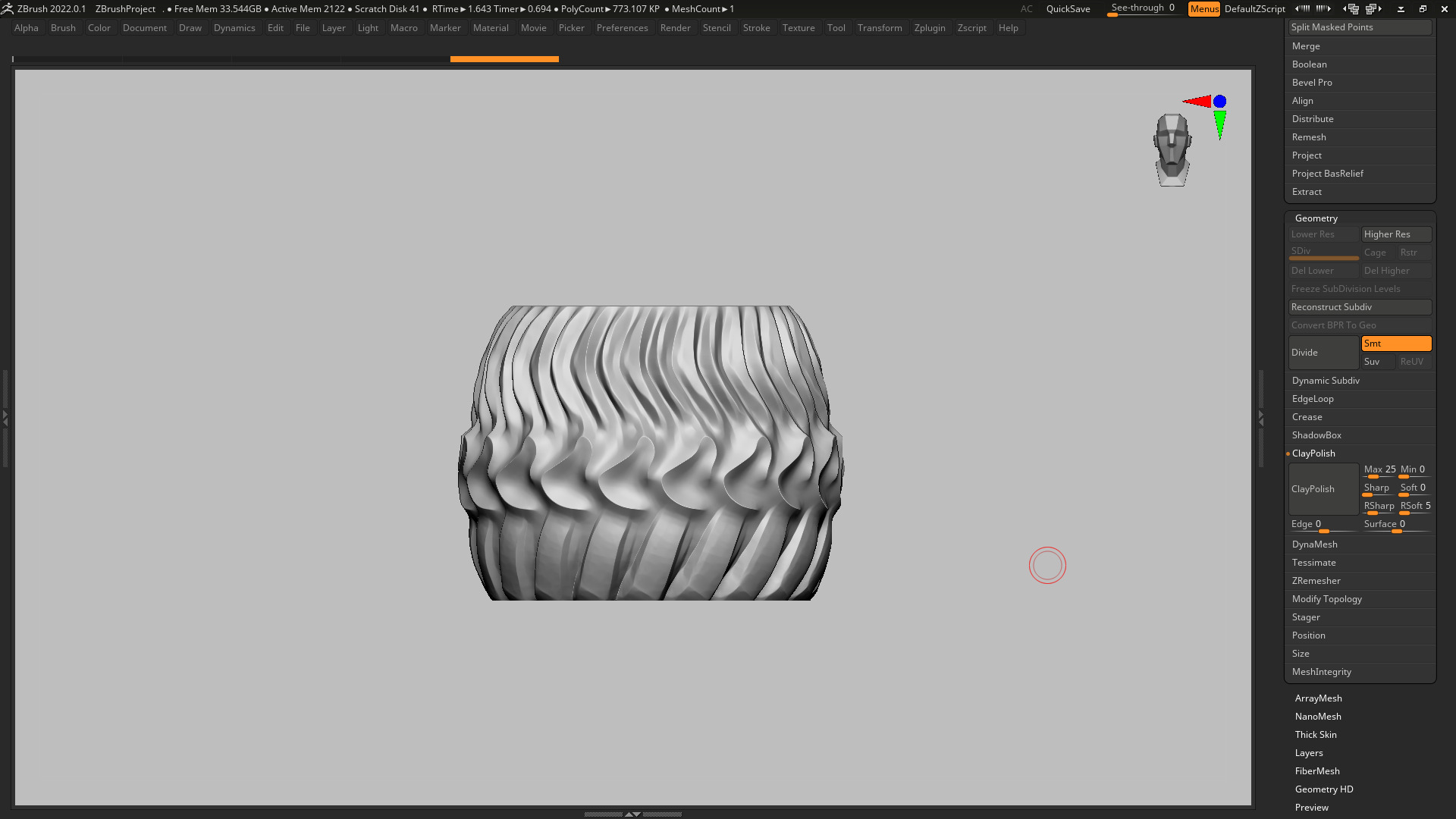Click the next layout arrow icon
This screenshot has height=819, width=1456.
pos(1374,8)
